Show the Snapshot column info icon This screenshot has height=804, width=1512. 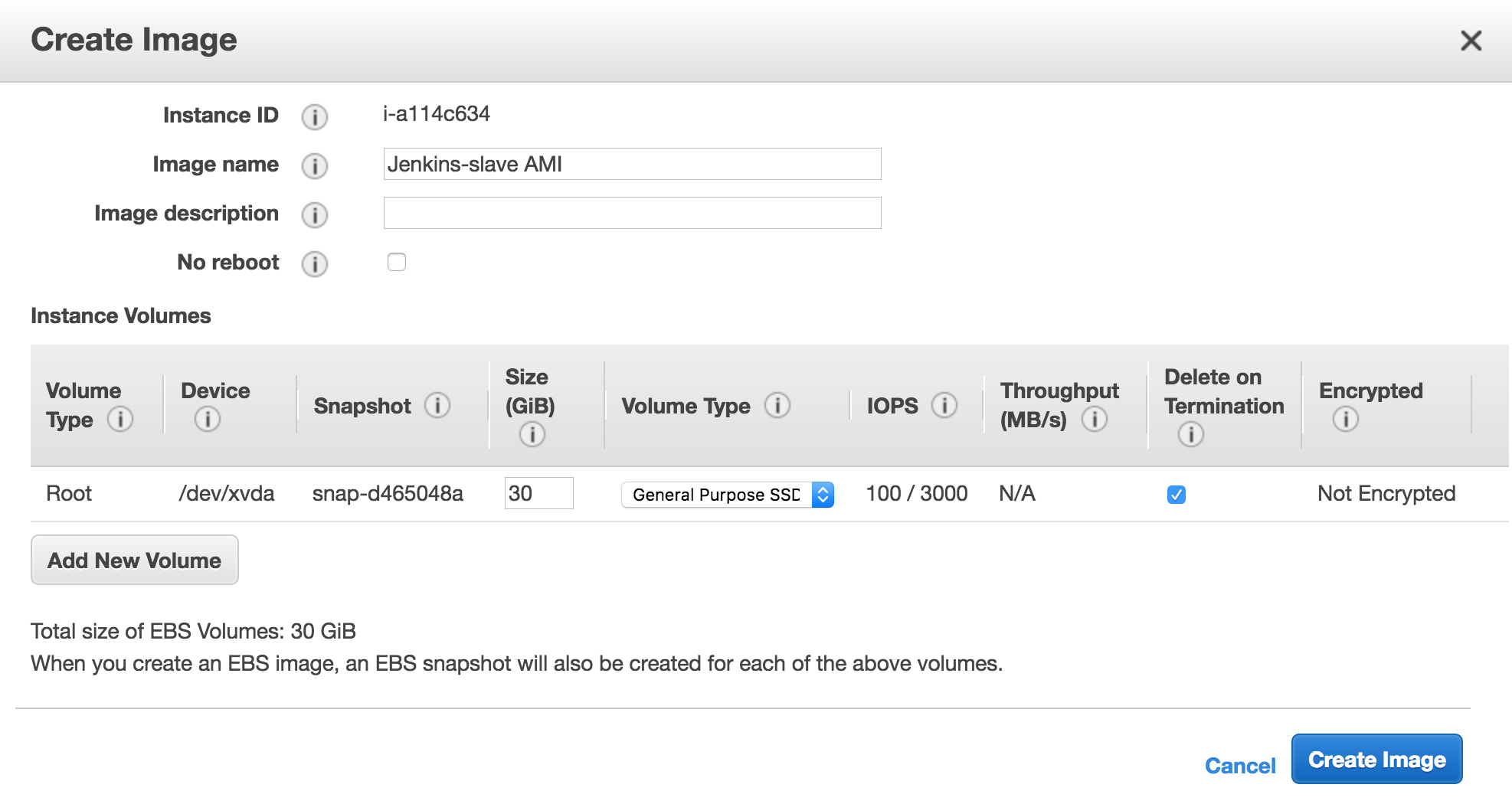coord(437,405)
